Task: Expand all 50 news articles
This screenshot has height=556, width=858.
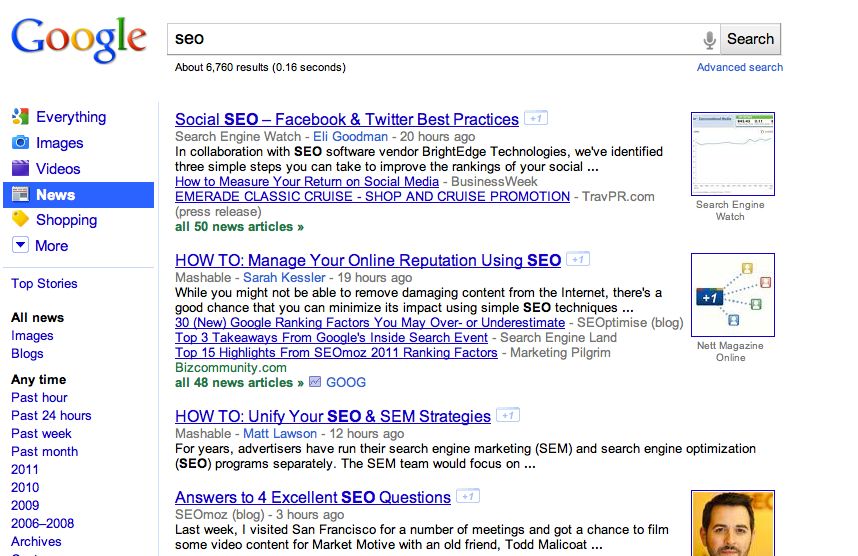Action: tap(239, 227)
